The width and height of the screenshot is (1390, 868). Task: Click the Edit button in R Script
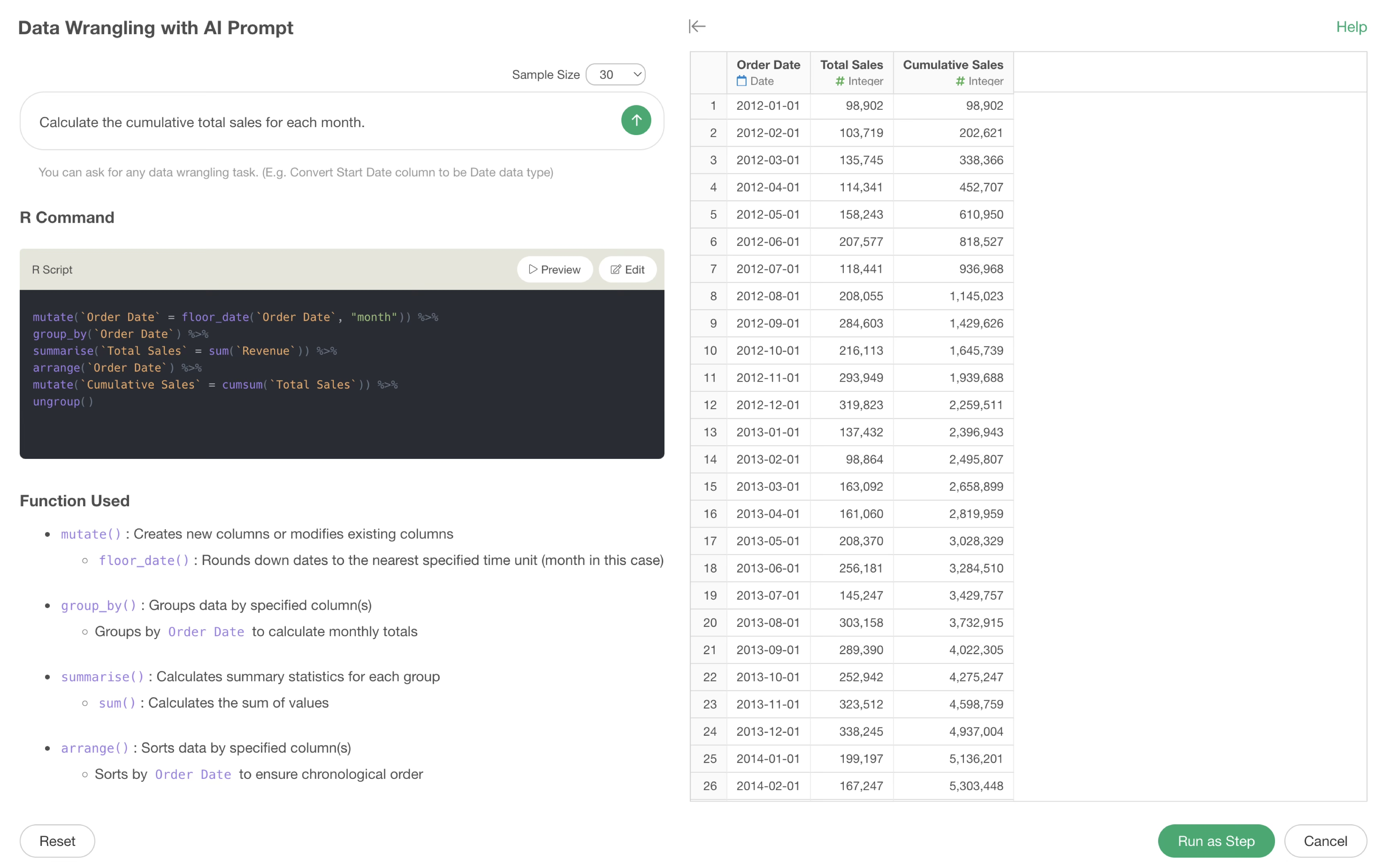pos(627,269)
